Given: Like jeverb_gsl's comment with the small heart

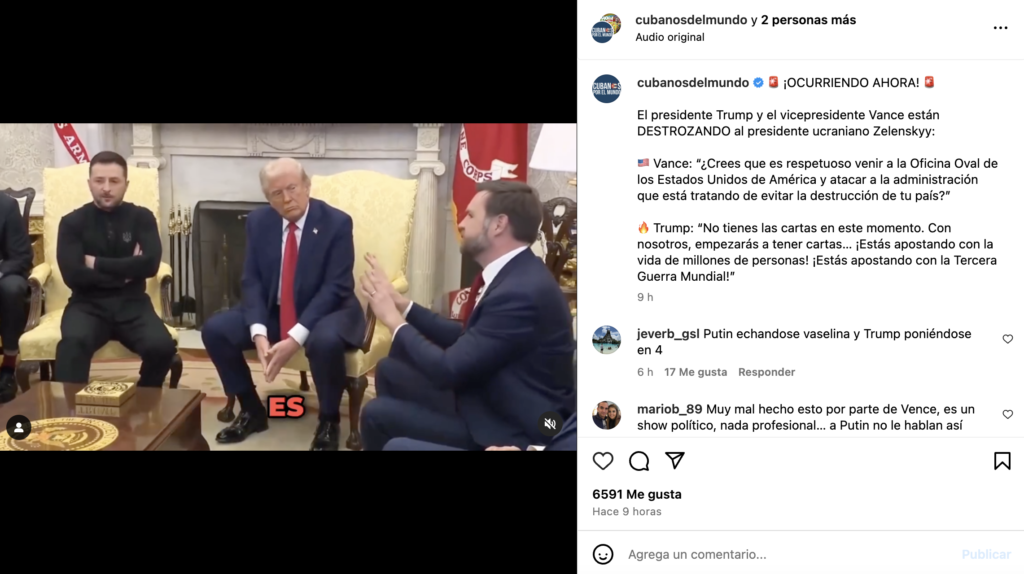Looking at the screenshot, I should [1008, 339].
